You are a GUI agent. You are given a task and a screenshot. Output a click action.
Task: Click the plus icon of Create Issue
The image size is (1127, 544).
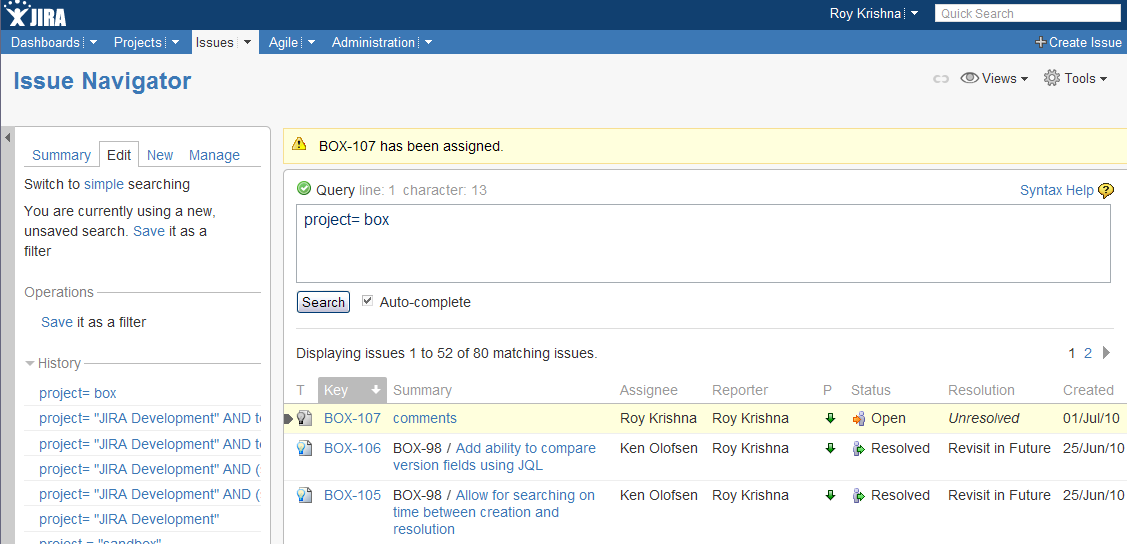1040,42
